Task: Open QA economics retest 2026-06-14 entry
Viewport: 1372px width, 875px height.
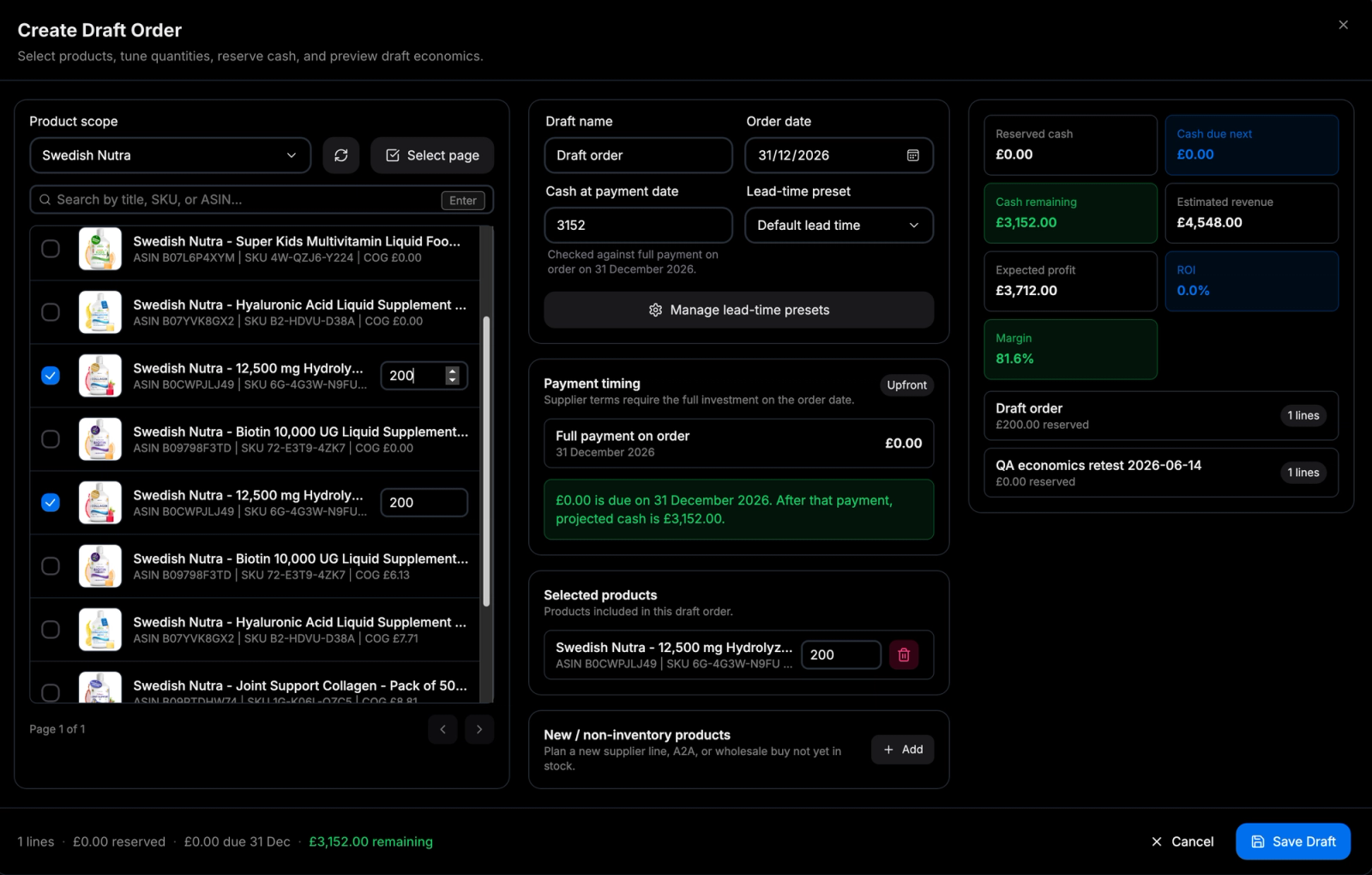Action: [1161, 473]
